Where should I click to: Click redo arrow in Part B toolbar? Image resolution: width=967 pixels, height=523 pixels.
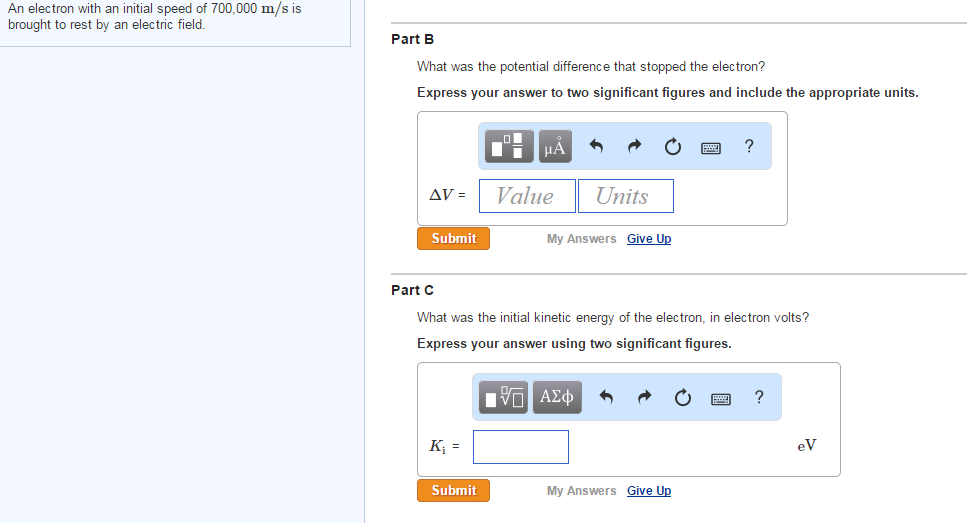(634, 148)
